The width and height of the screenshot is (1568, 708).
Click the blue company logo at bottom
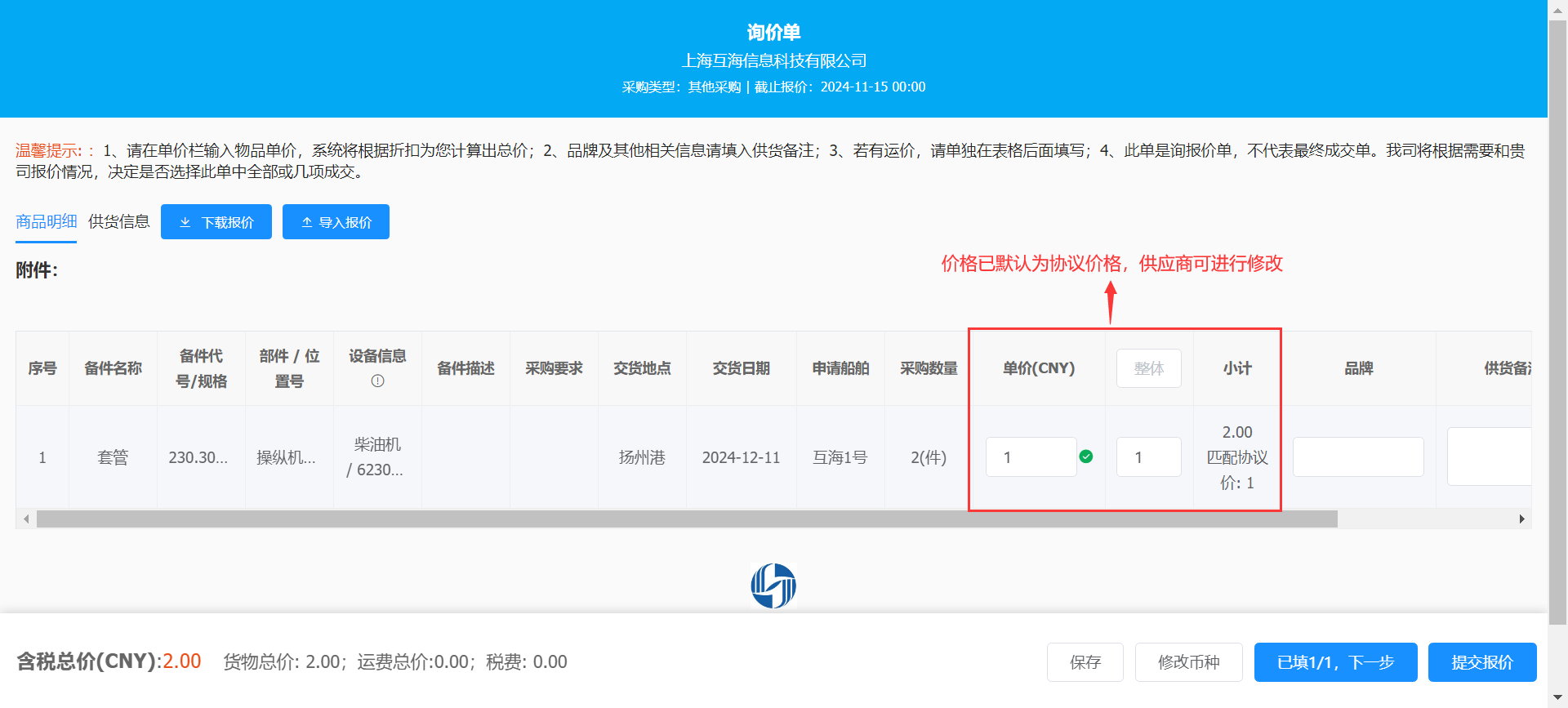(x=773, y=586)
